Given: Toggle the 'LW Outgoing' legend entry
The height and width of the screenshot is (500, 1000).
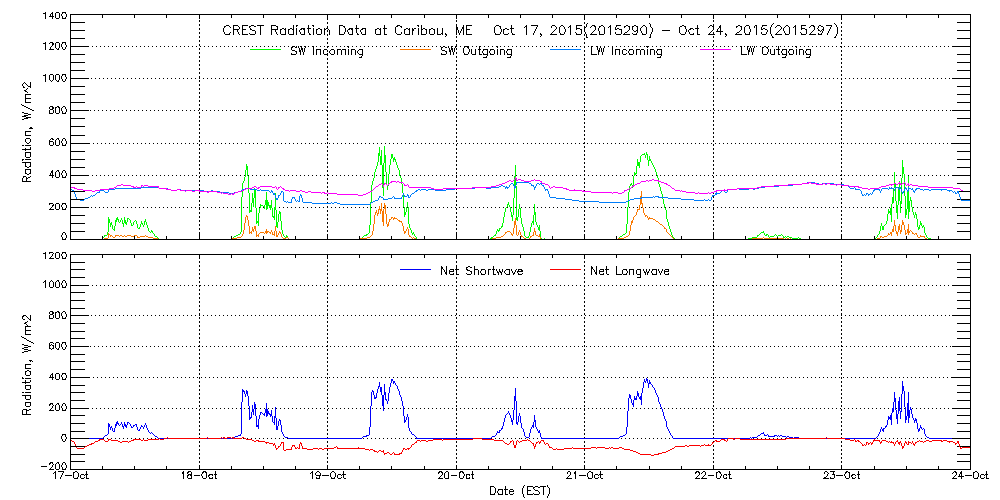Looking at the screenshot, I should point(775,52).
